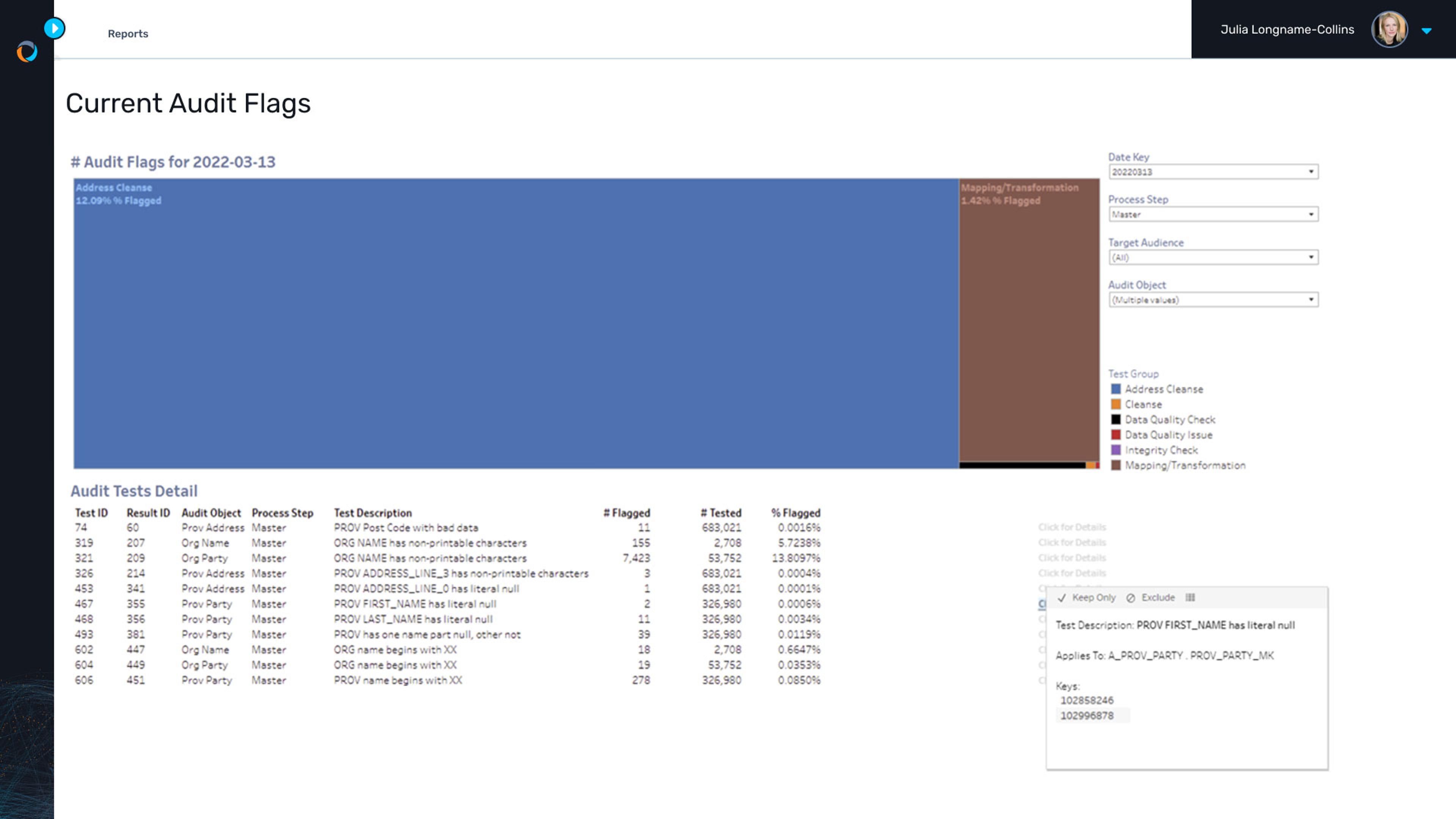The height and width of the screenshot is (819, 1456).
Task: Click the orange-blue app logo icon
Action: pyautogui.click(x=27, y=52)
